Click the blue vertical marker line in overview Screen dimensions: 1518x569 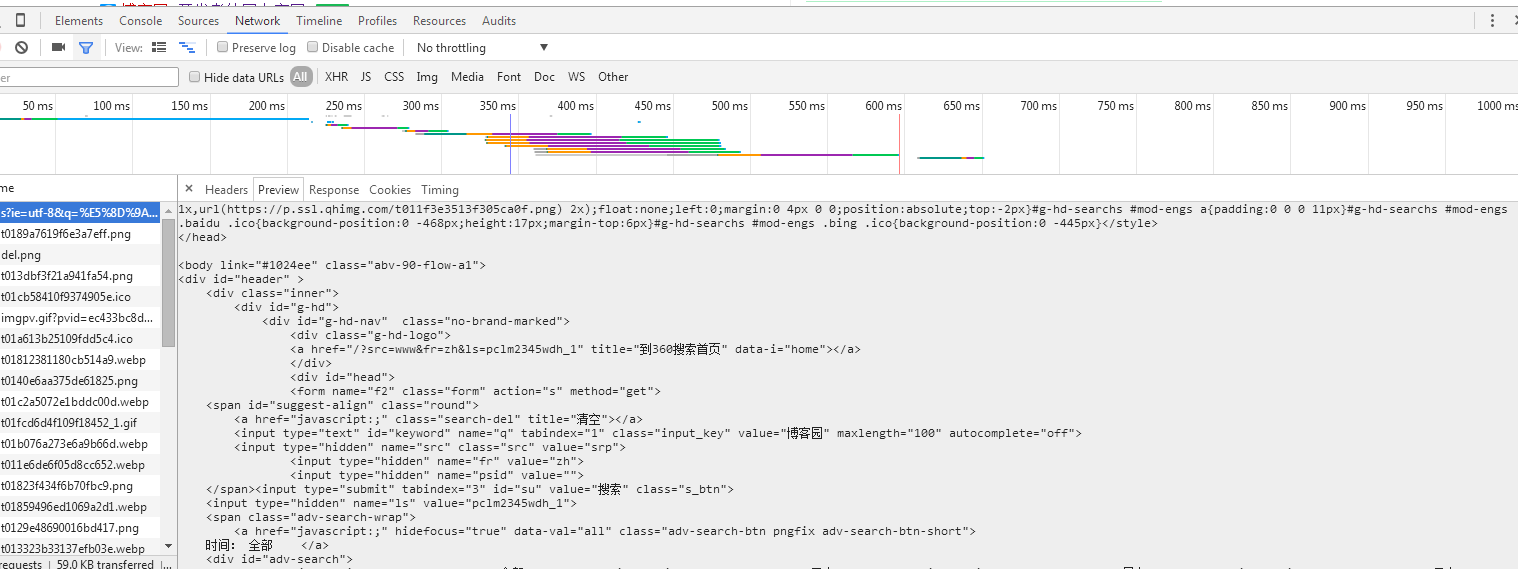(x=510, y=145)
